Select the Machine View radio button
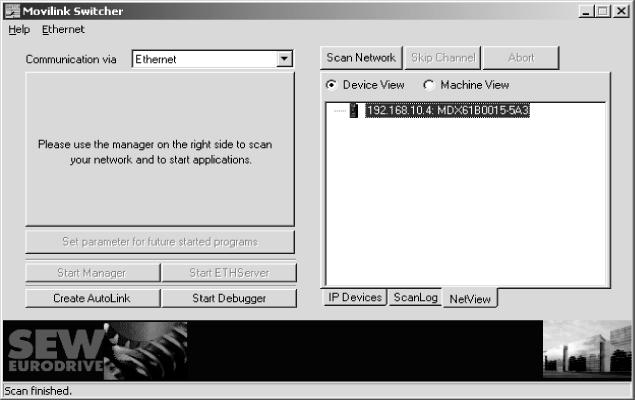The image size is (635, 400). click(x=428, y=85)
